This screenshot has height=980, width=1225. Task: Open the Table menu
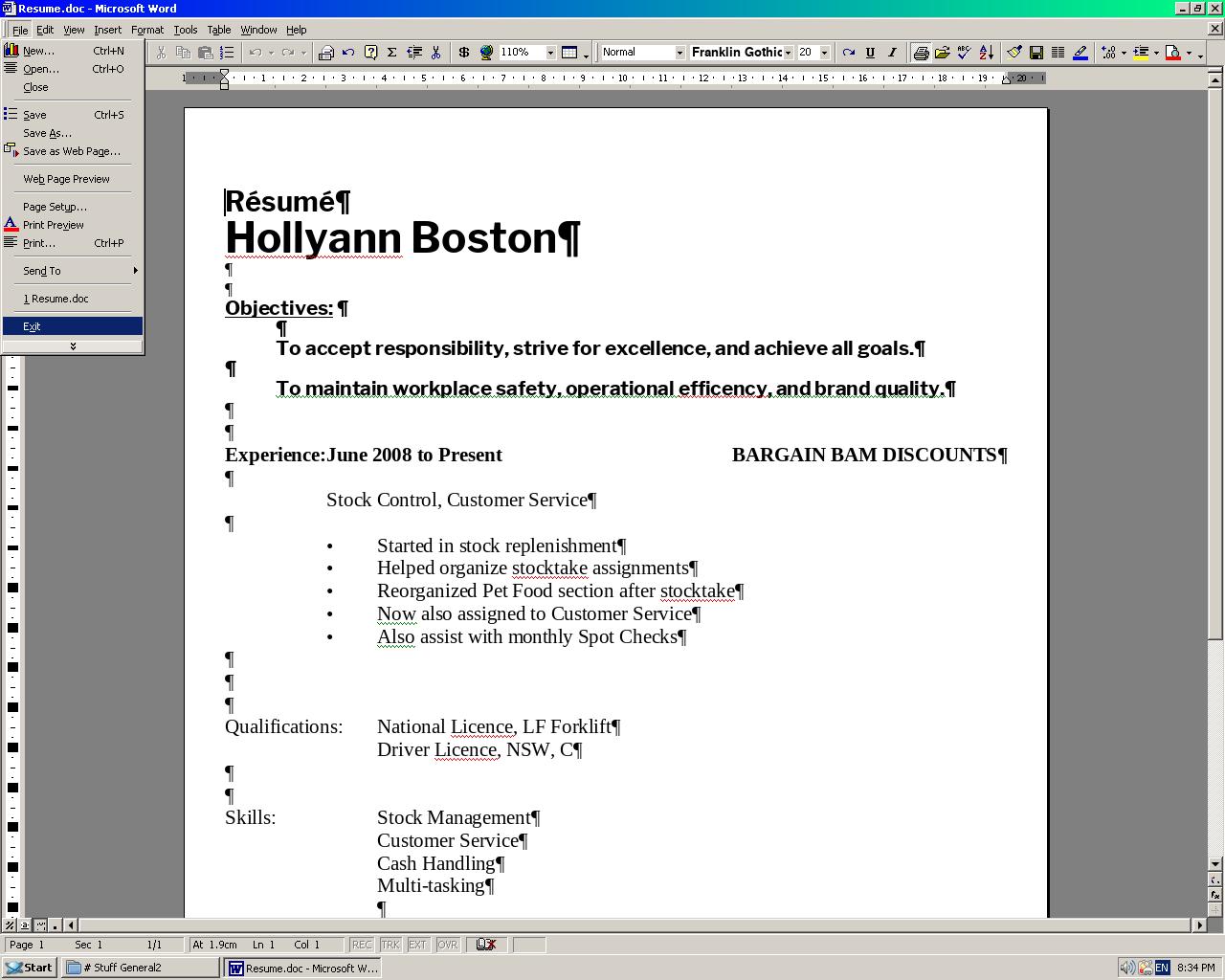[x=219, y=30]
